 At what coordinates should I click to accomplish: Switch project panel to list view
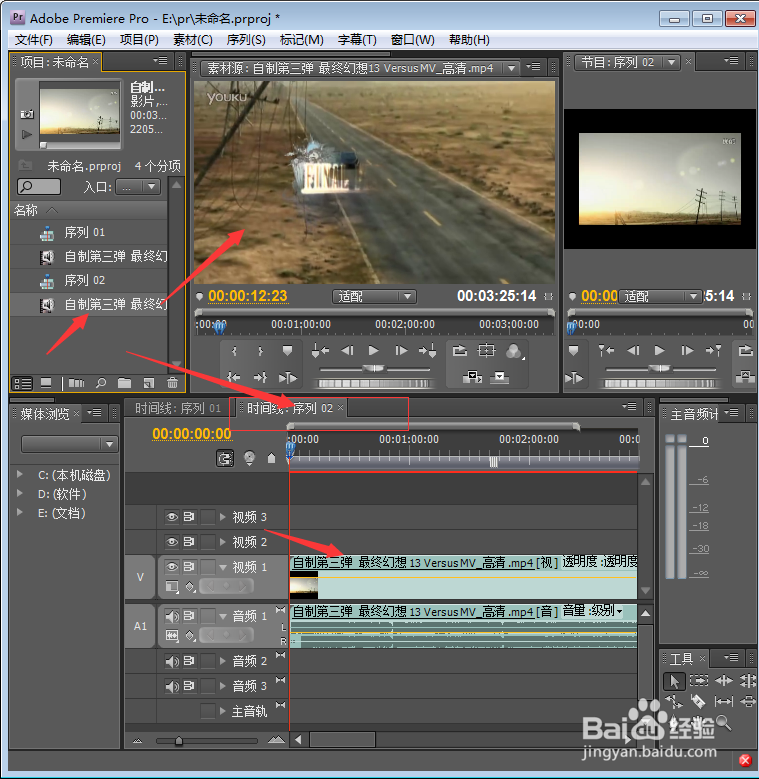tap(22, 384)
